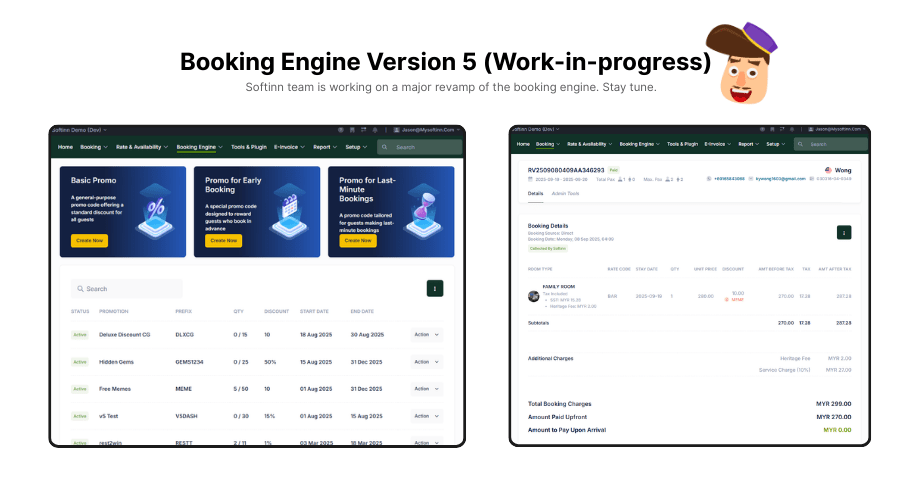
Task: Click the Total Booking Charges amount MYR 299.00
Action: click(833, 404)
